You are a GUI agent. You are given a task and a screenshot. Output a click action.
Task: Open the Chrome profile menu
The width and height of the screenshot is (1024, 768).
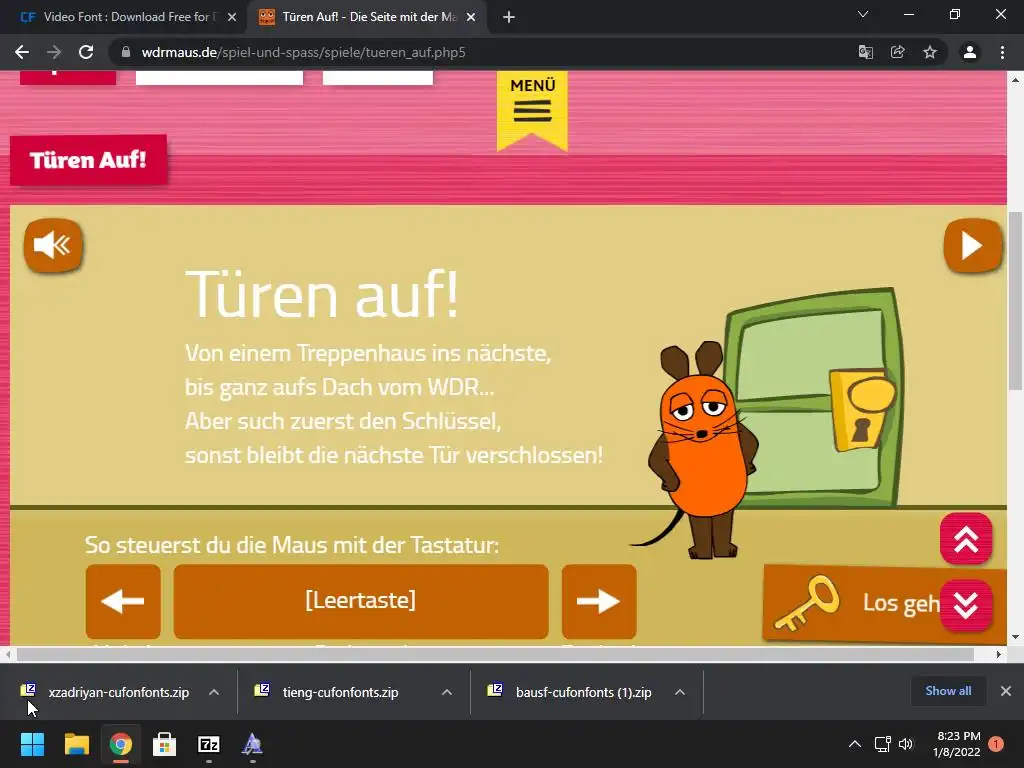click(970, 52)
